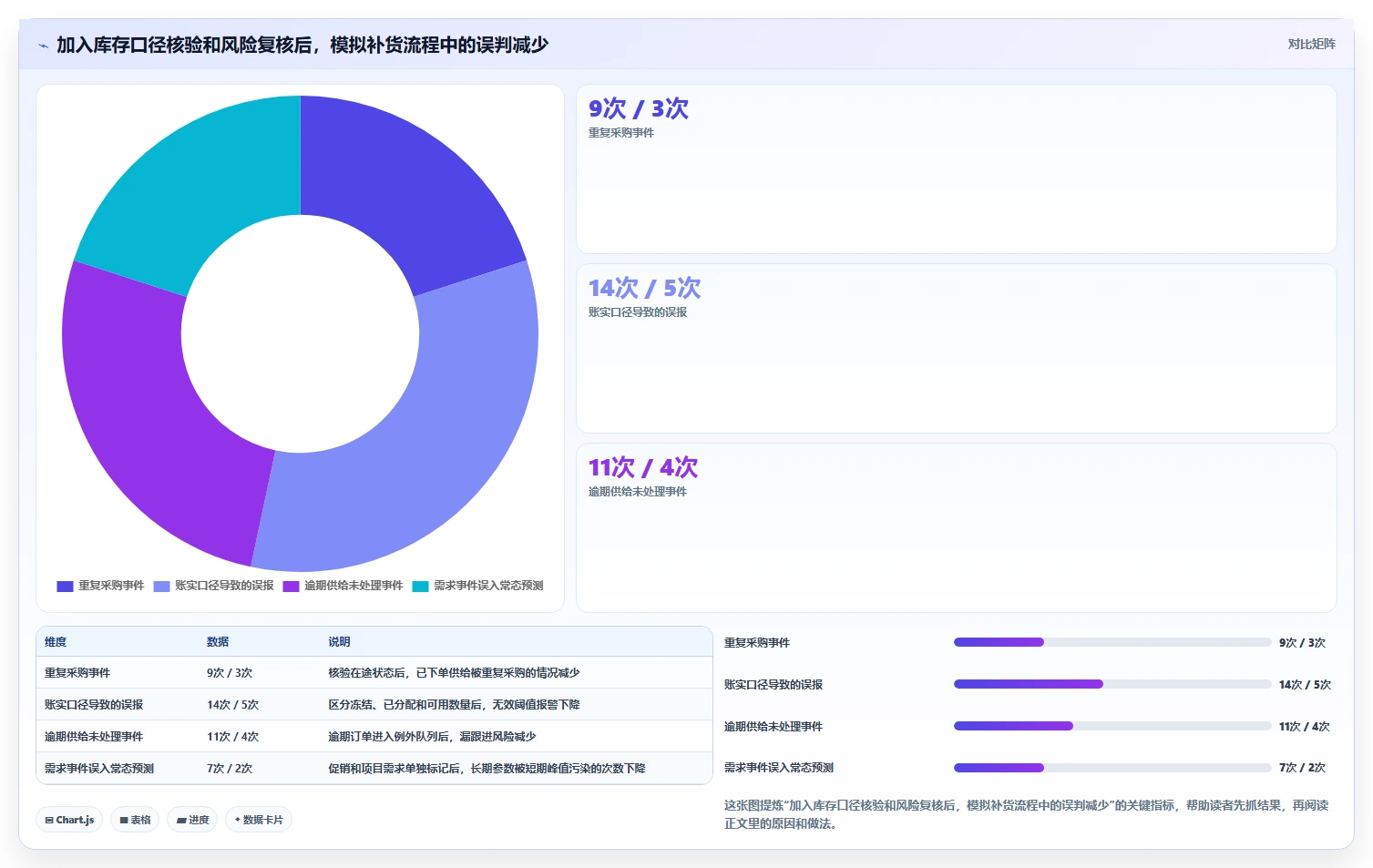Click the 表格 tag chip

tap(135, 820)
